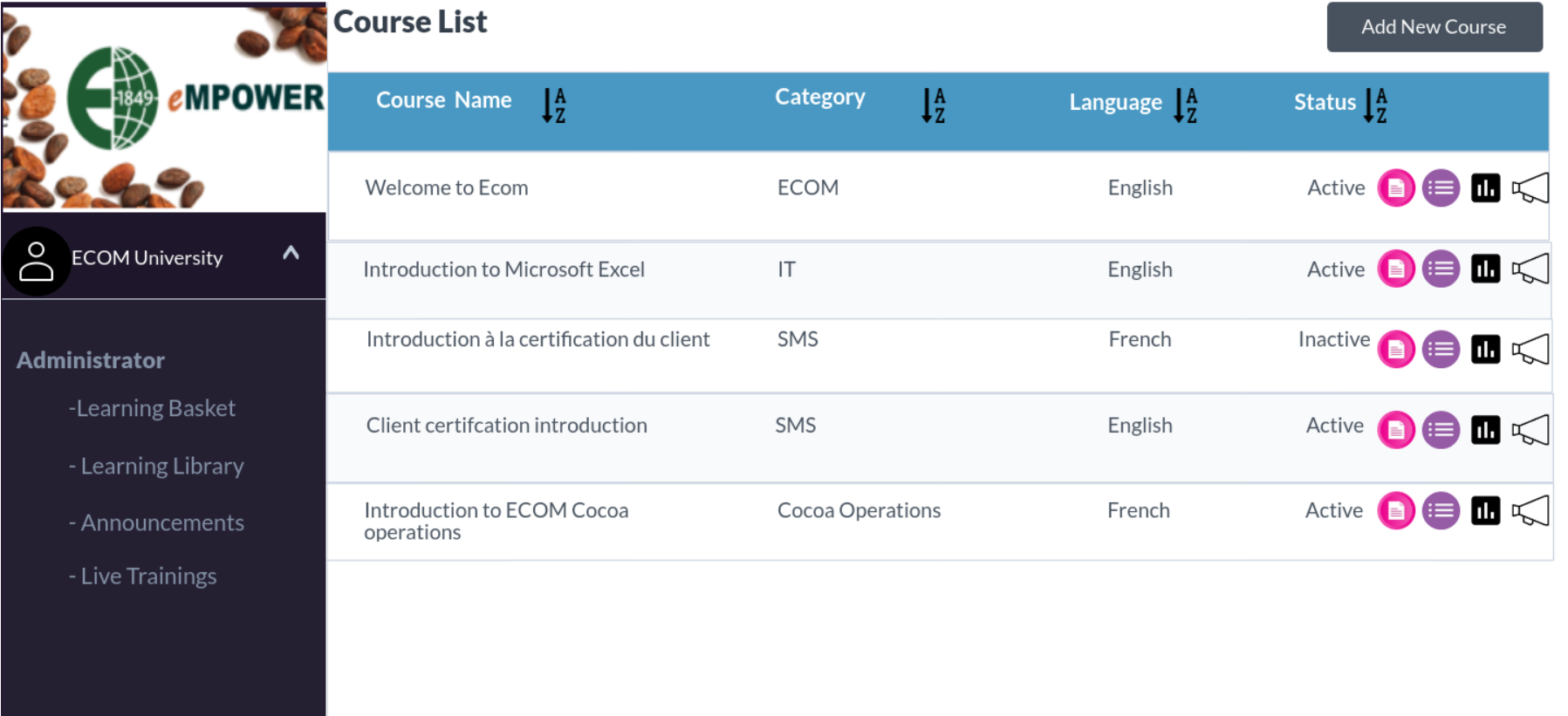Click the IT category cell
Viewport: 1568px width, 716px height.
click(786, 269)
